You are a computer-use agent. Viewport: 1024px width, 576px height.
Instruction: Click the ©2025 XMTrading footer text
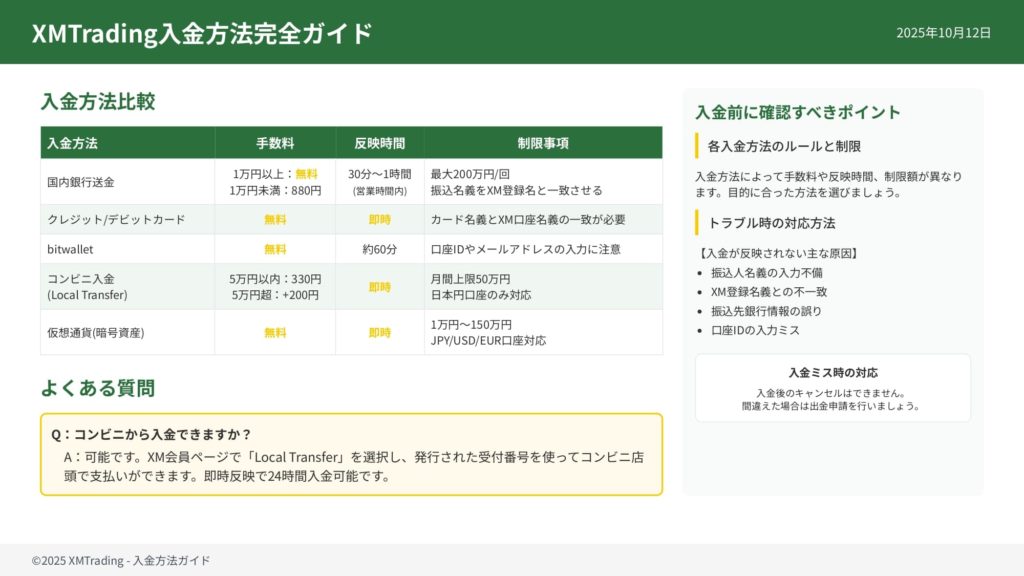point(121,561)
